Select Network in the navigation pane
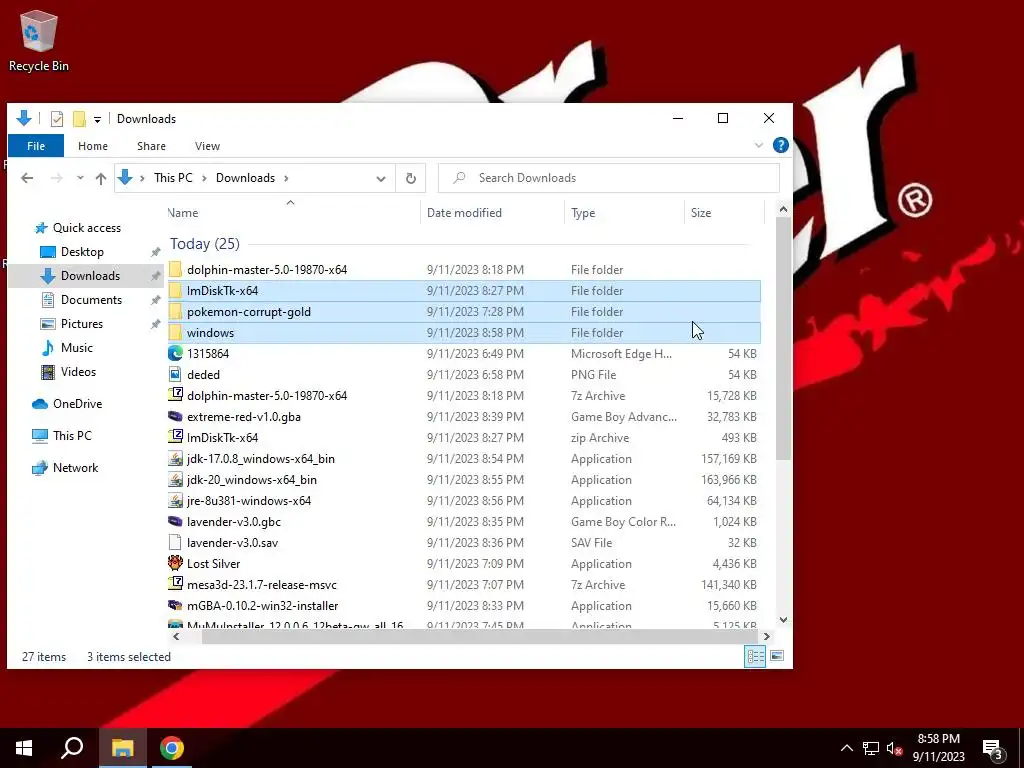The image size is (1024, 768). pos(75,468)
